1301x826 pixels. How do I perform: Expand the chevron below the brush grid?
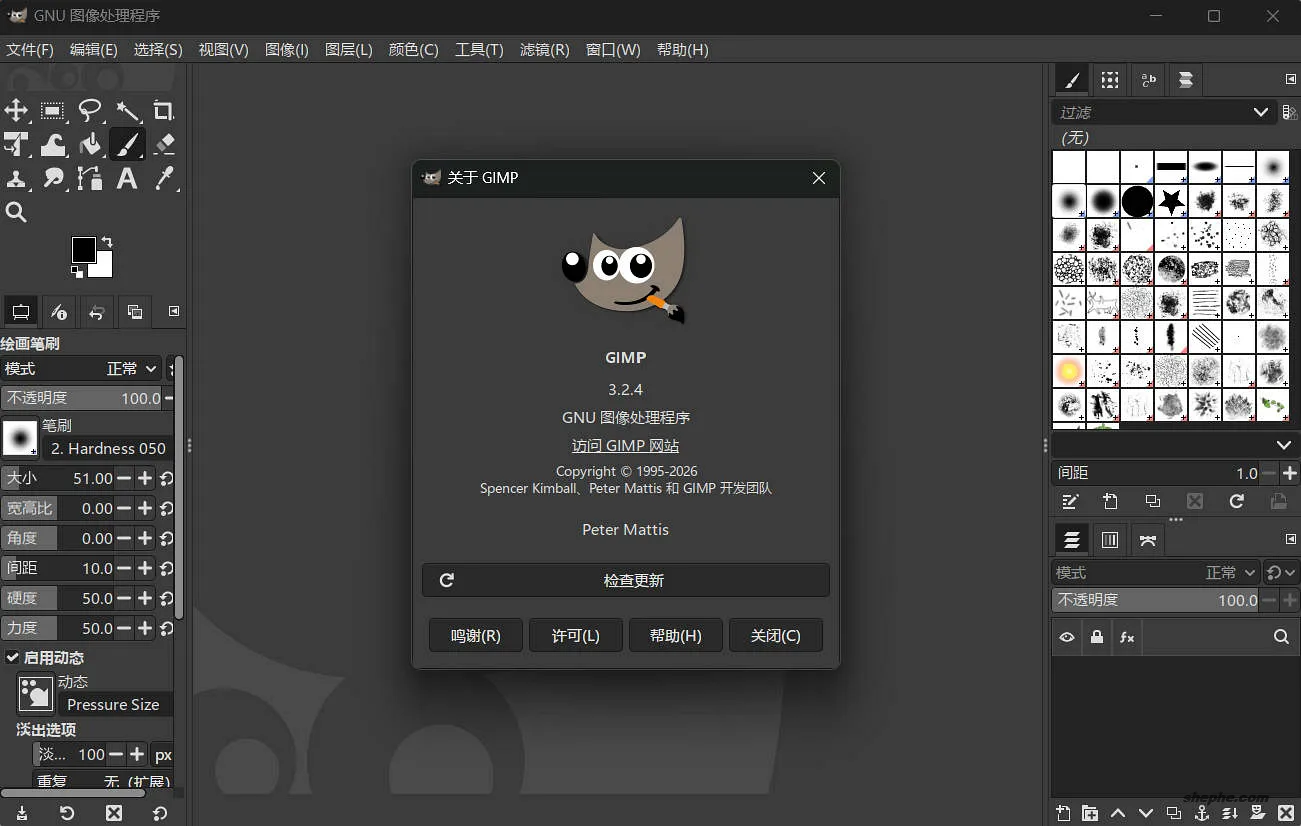click(1284, 445)
